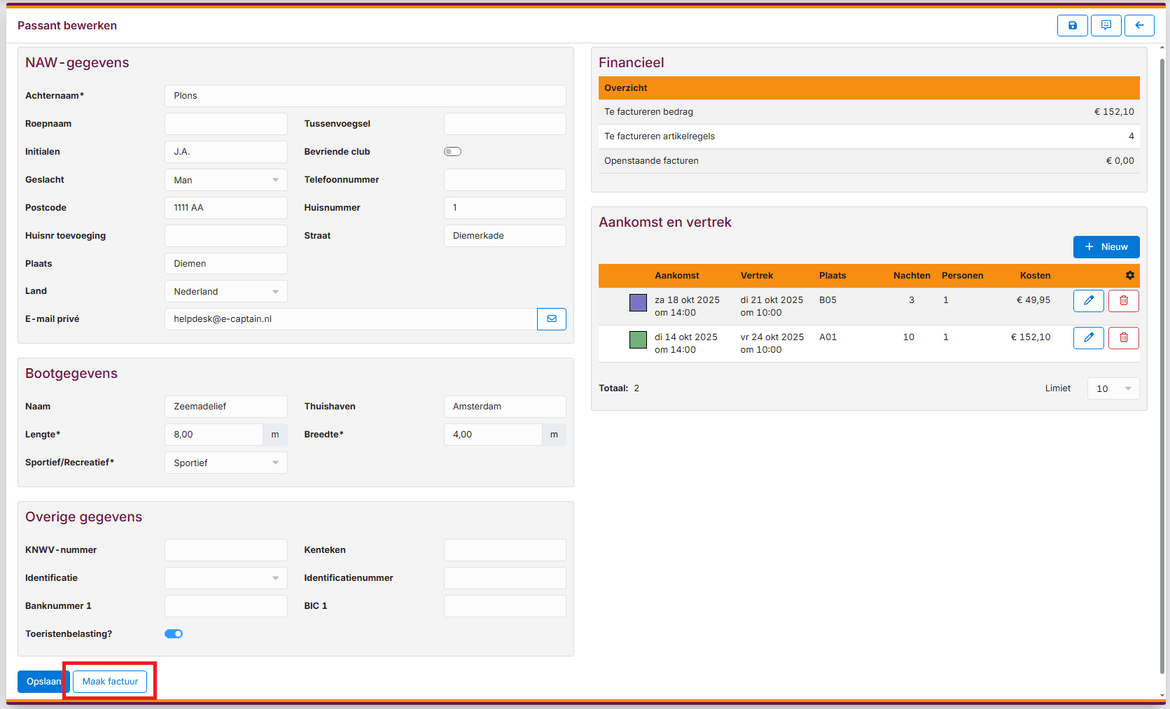
Task: Click the purple color swatch in the booking row
Action: (637, 300)
